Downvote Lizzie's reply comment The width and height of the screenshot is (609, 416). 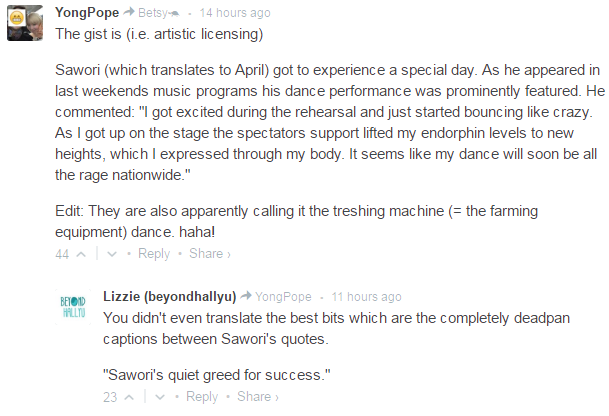[x=159, y=397]
